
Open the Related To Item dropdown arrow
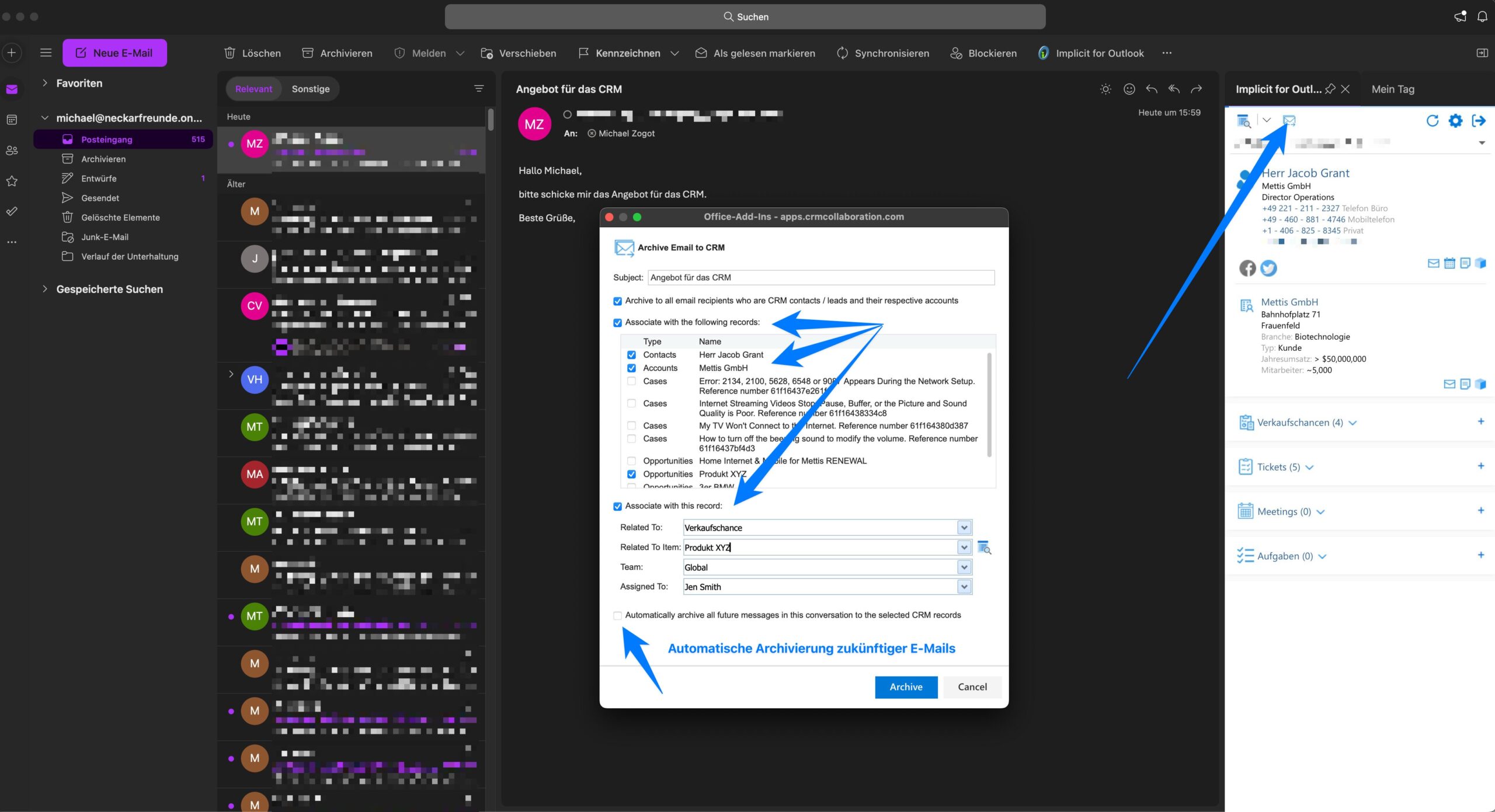(964, 548)
